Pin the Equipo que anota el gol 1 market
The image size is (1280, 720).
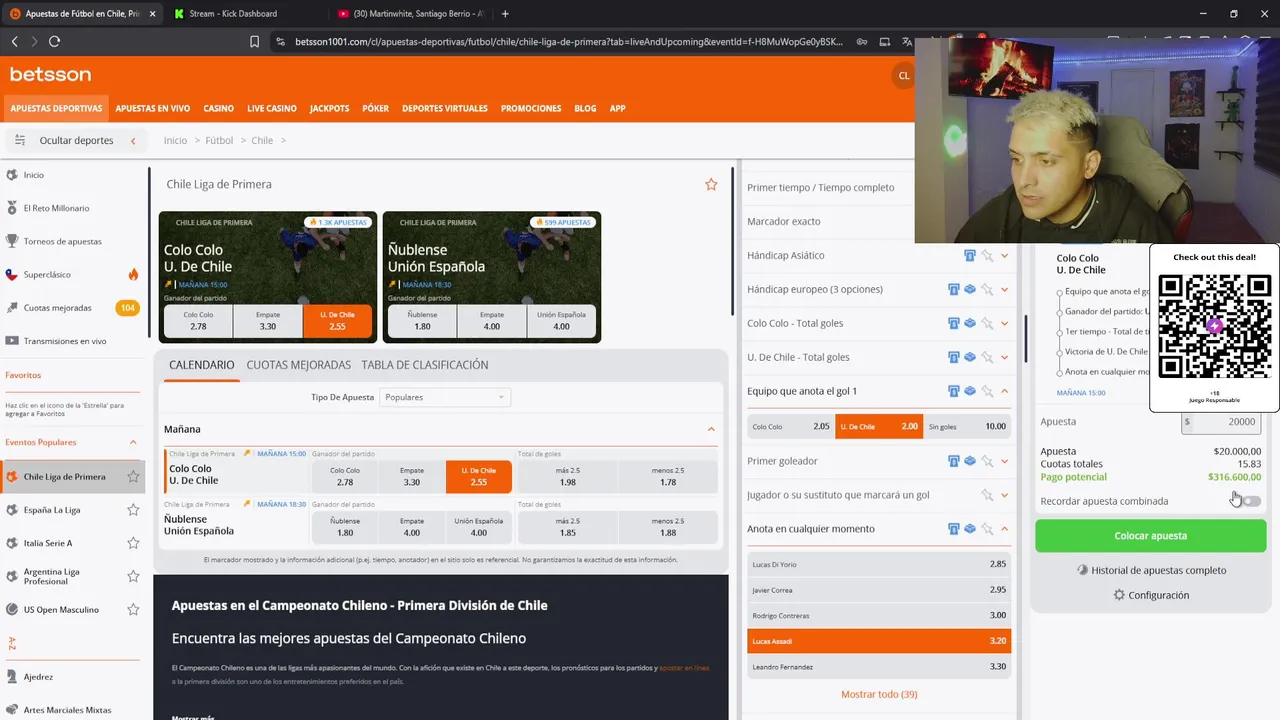987,391
